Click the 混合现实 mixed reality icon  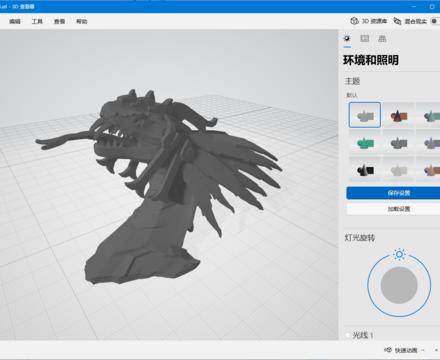coord(397,21)
